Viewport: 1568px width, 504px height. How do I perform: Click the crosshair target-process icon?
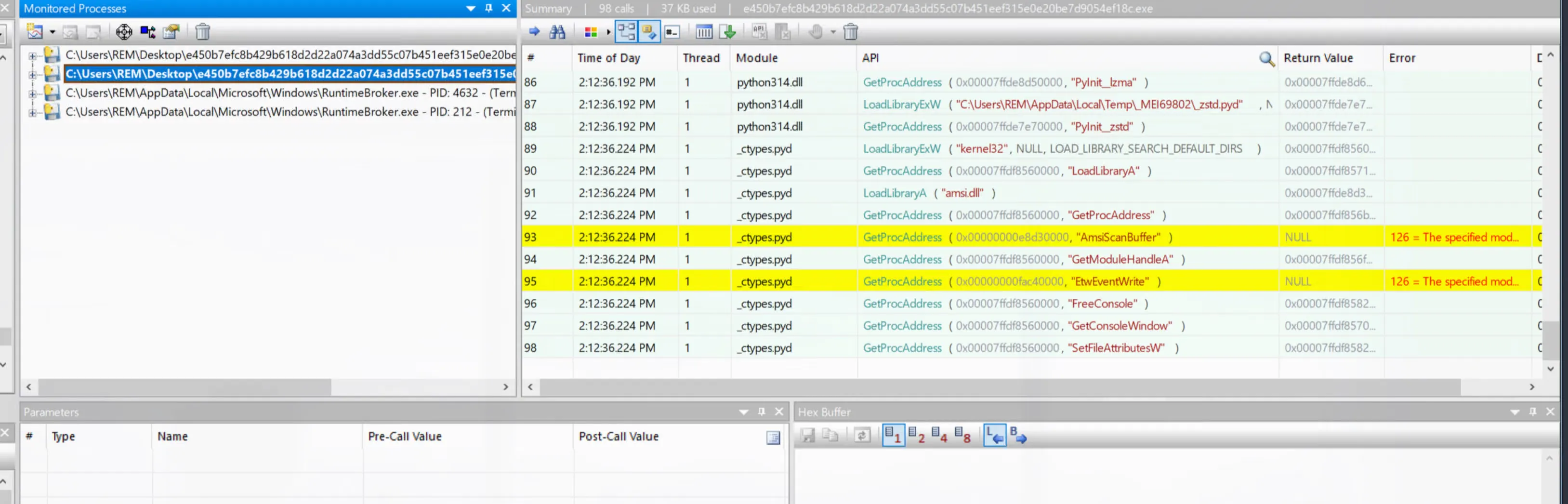pyautogui.click(x=124, y=32)
